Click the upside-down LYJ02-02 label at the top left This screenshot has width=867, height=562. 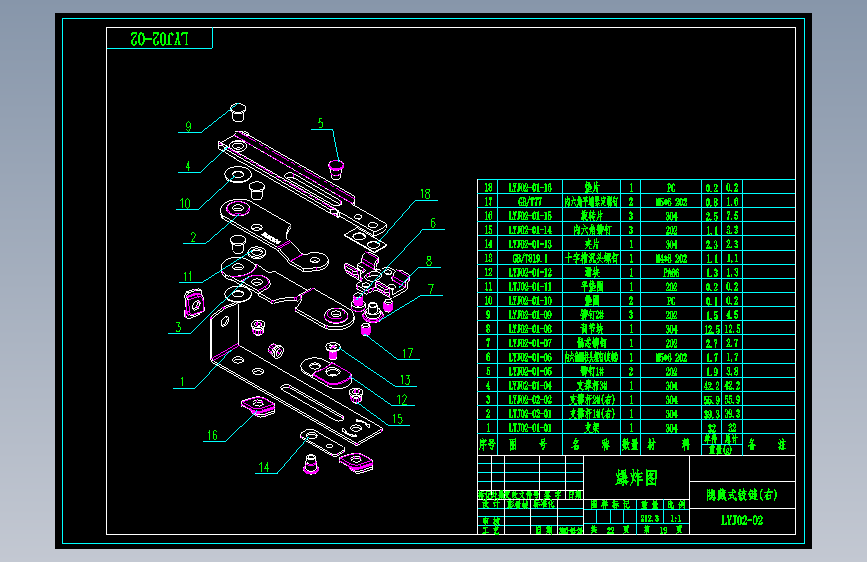(x=159, y=38)
